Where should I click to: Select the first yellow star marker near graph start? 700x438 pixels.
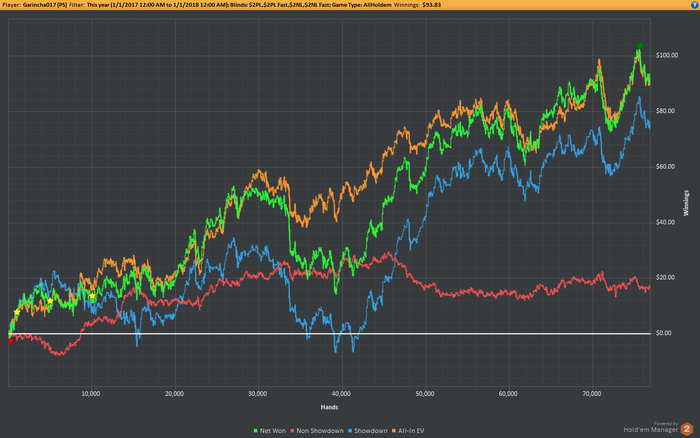pos(17,312)
